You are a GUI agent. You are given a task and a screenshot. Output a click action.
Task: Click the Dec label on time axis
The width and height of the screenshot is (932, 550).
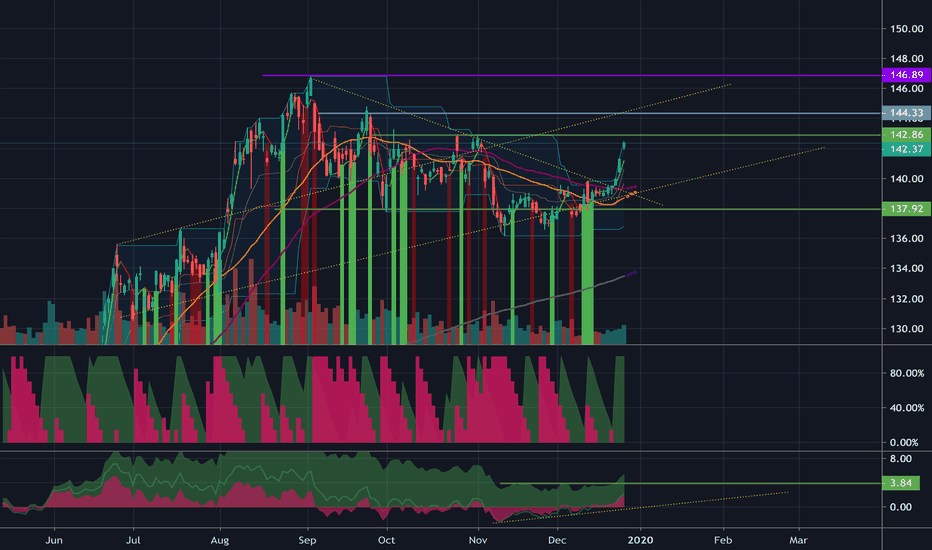pyautogui.click(x=557, y=540)
